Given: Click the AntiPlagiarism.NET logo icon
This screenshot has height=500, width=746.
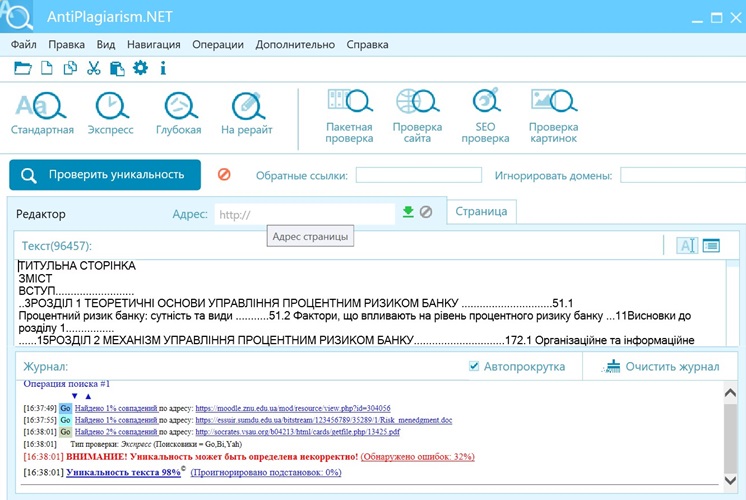Looking at the screenshot, I should [x=17, y=16].
